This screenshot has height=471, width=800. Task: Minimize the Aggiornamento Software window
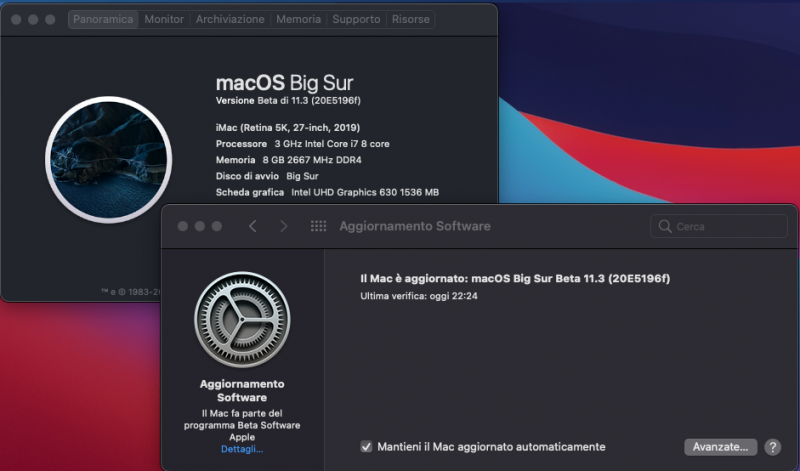(199, 226)
